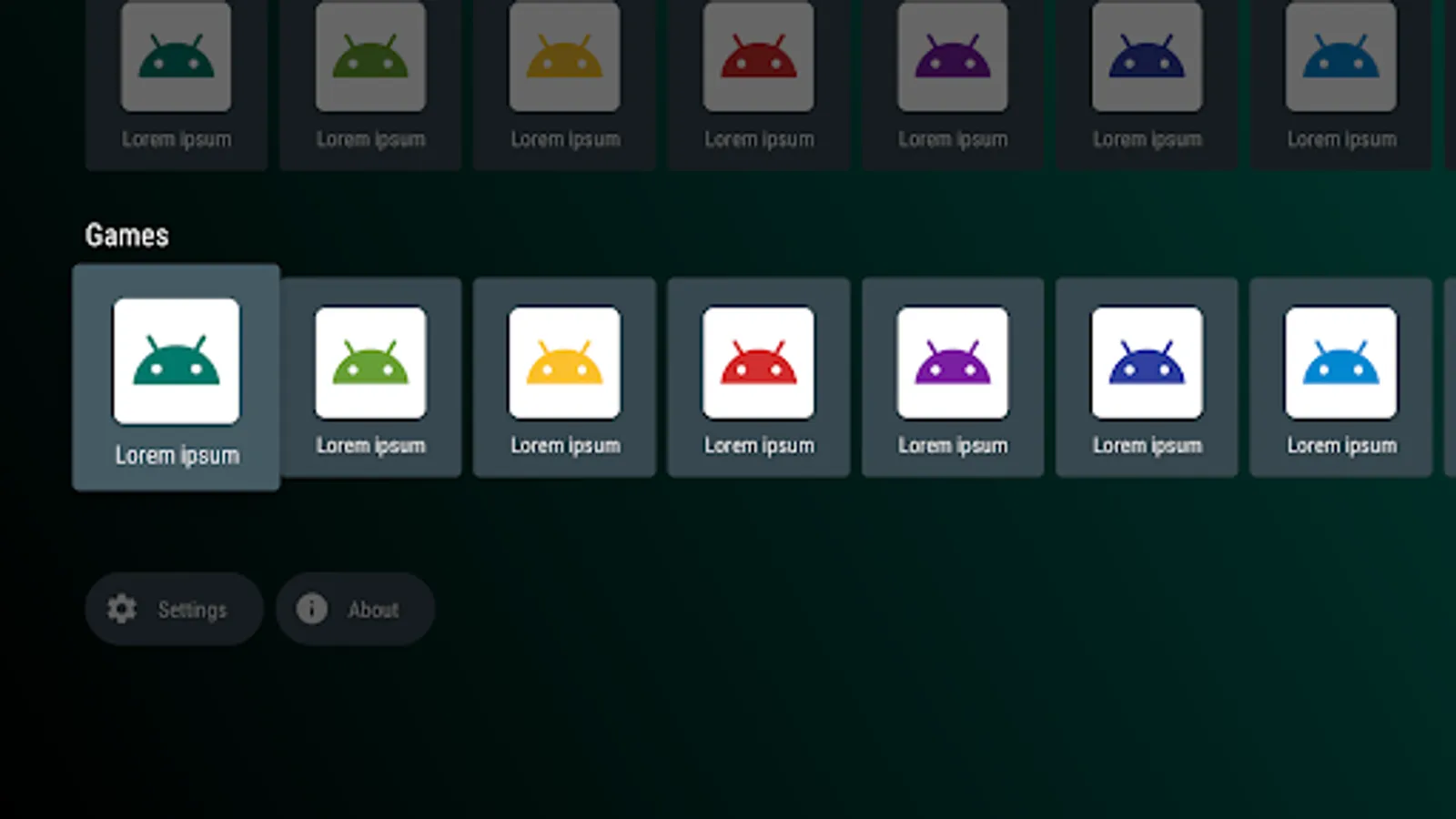
Task: Click Lorem ipsum label under light blue Games app
Action: click(1341, 445)
